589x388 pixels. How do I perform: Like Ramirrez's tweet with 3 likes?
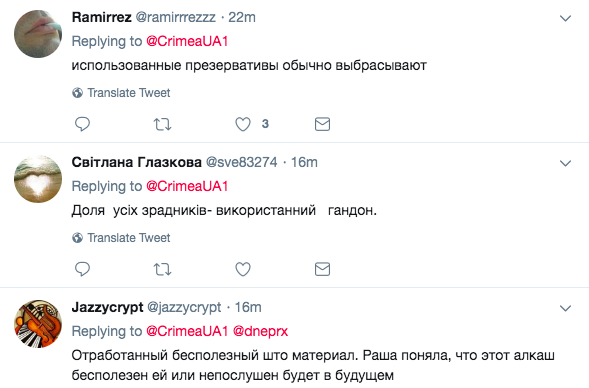click(243, 124)
